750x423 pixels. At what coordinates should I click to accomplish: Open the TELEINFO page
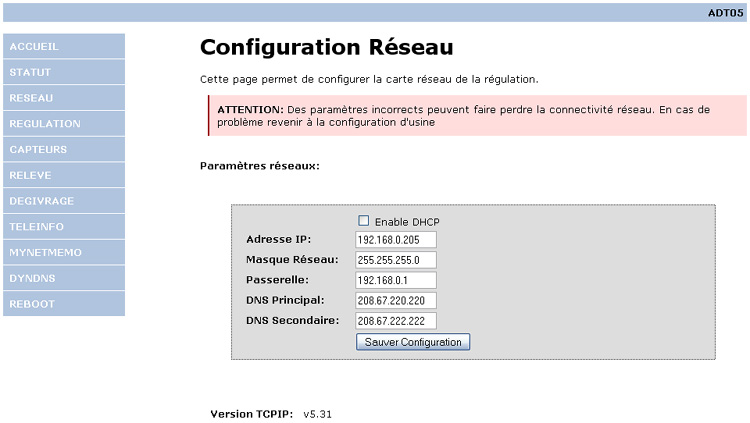coord(64,227)
